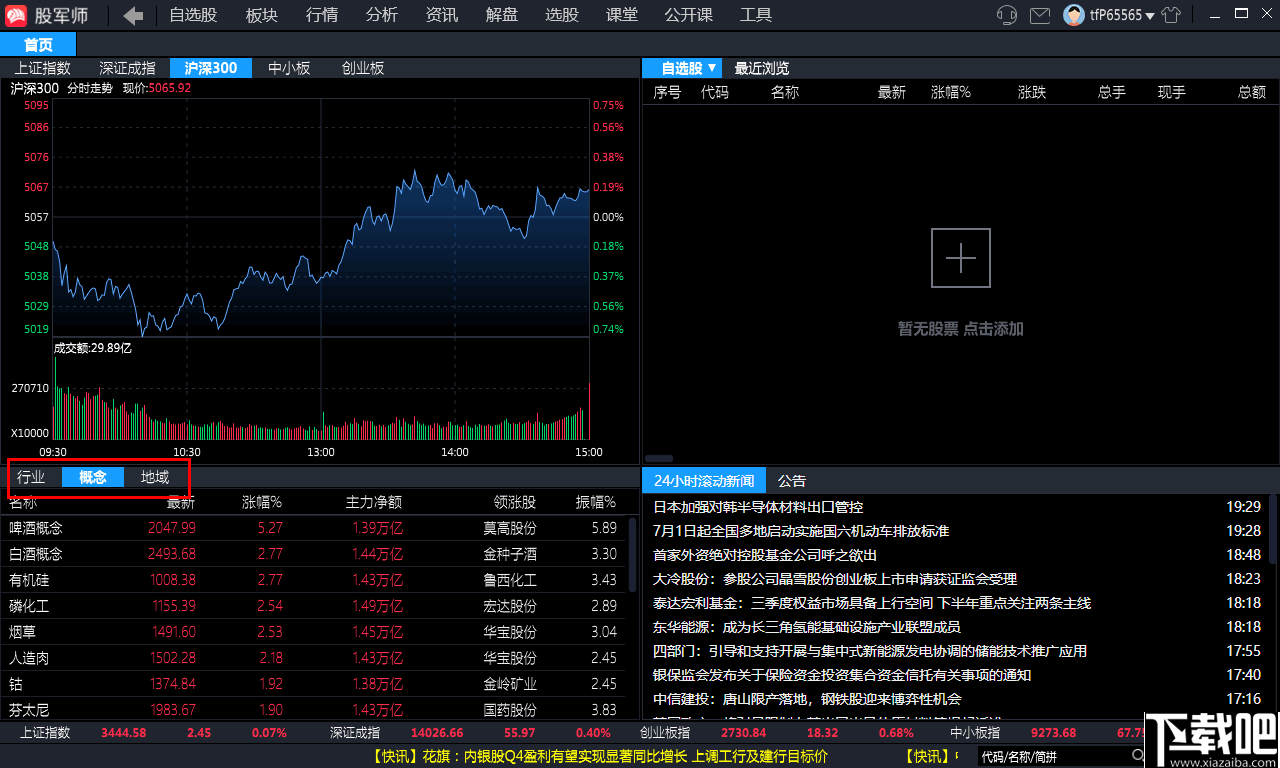Switch sector list to 行业 tab
Image resolution: width=1280 pixels, height=768 pixels.
(x=31, y=477)
